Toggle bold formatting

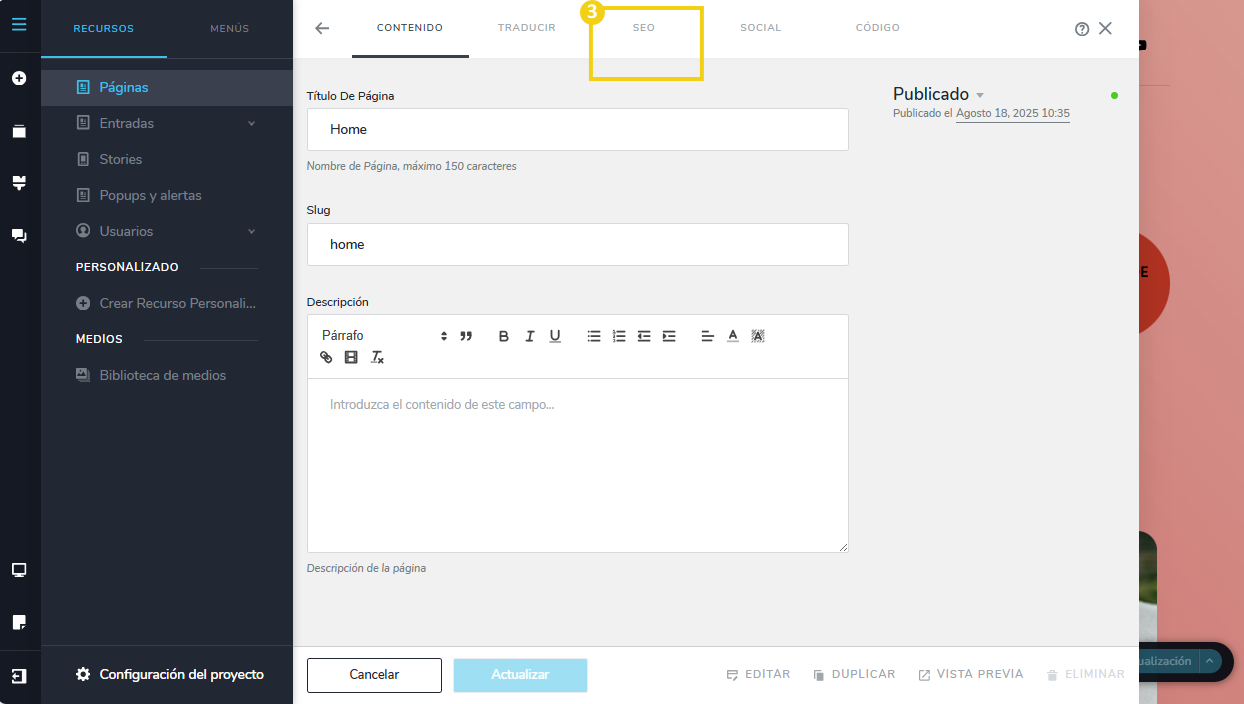[x=504, y=336]
